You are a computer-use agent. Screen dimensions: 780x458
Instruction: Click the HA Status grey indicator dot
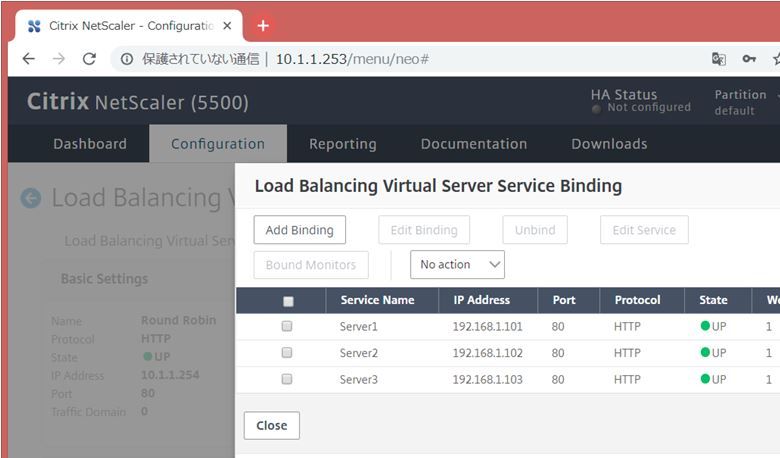(596, 108)
